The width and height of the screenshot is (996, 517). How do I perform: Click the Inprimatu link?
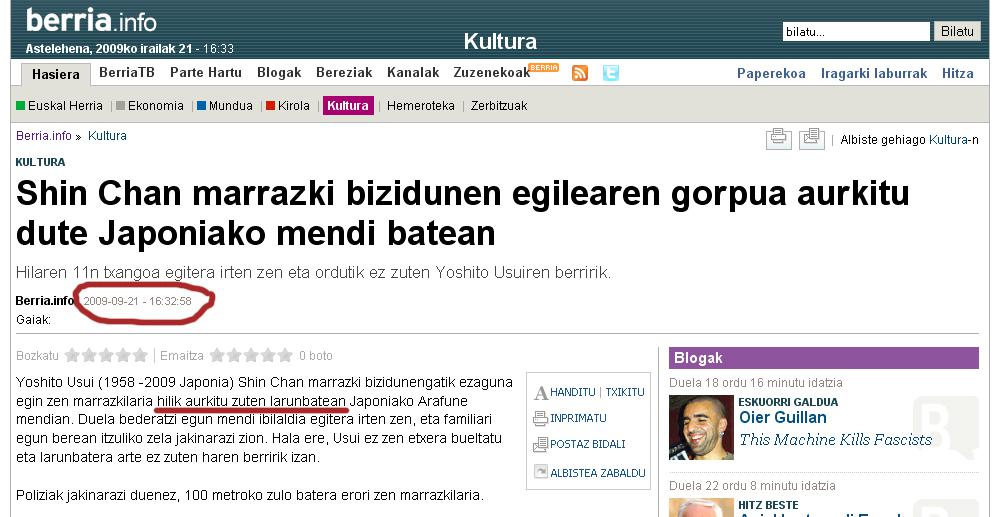[x=578, y=418]
